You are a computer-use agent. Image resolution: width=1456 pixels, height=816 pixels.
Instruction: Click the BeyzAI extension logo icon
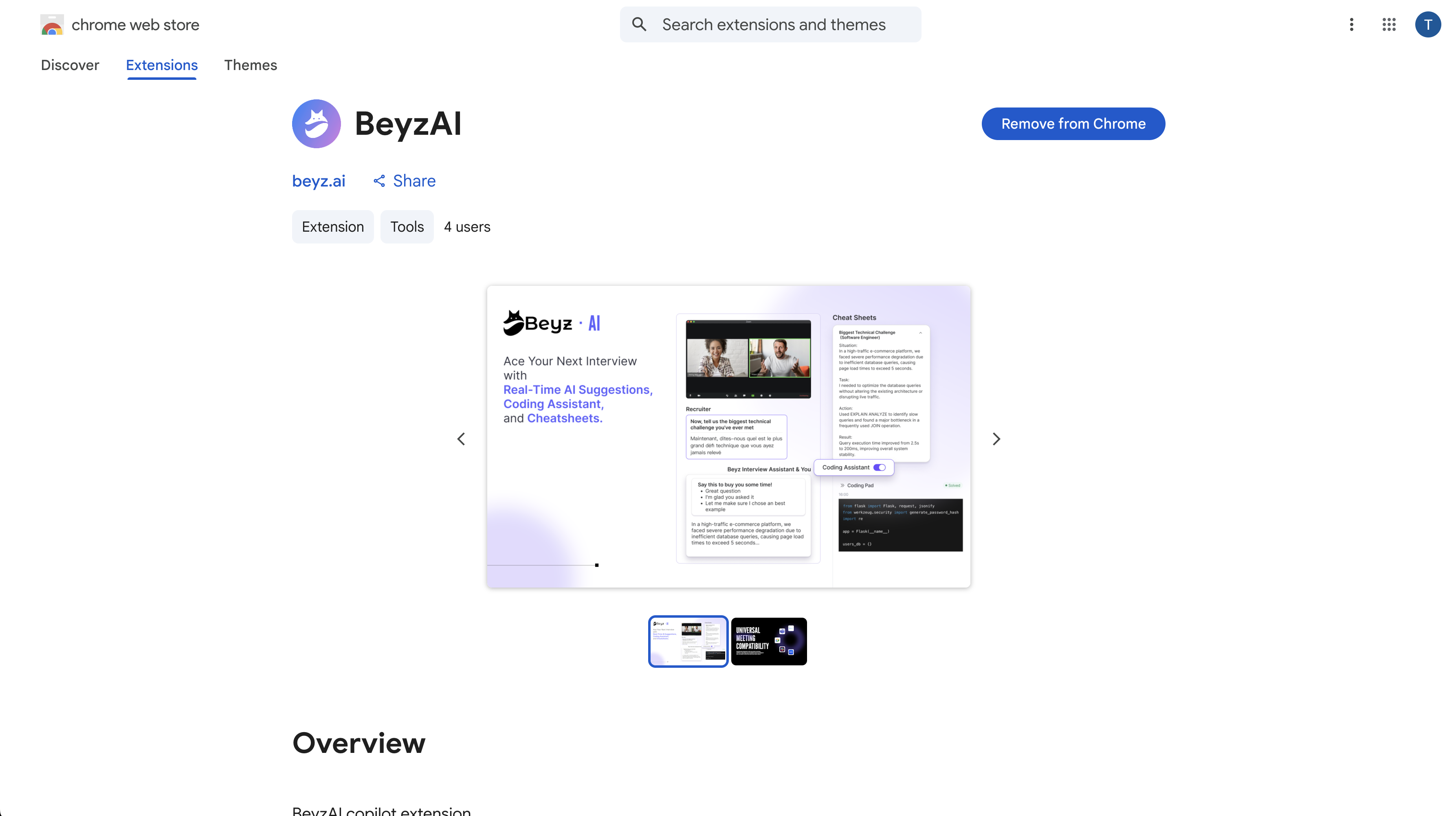(x=316, y=124)
